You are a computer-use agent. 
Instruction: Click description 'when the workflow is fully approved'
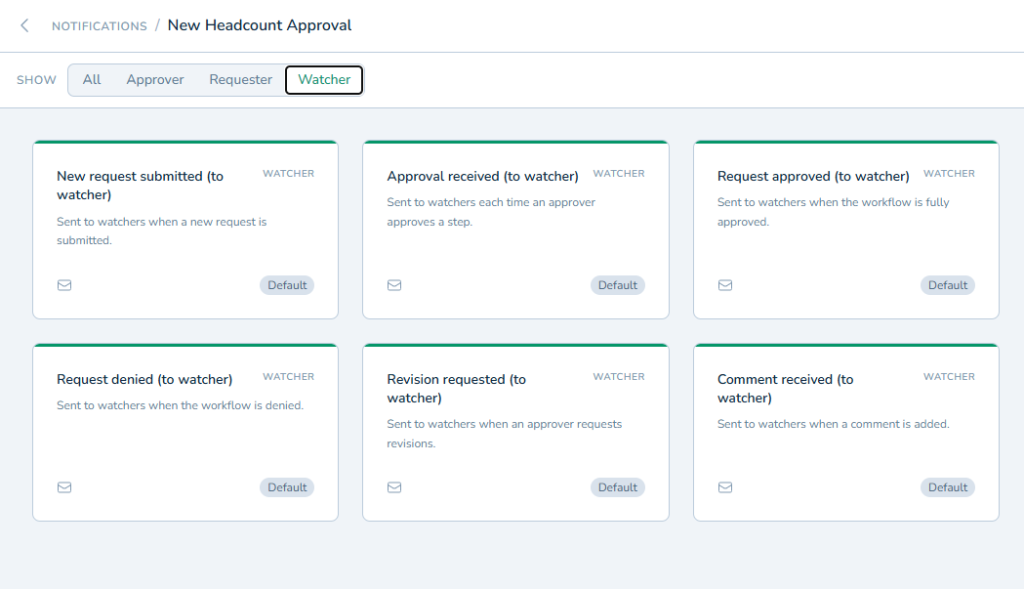(x=833, y=212)
